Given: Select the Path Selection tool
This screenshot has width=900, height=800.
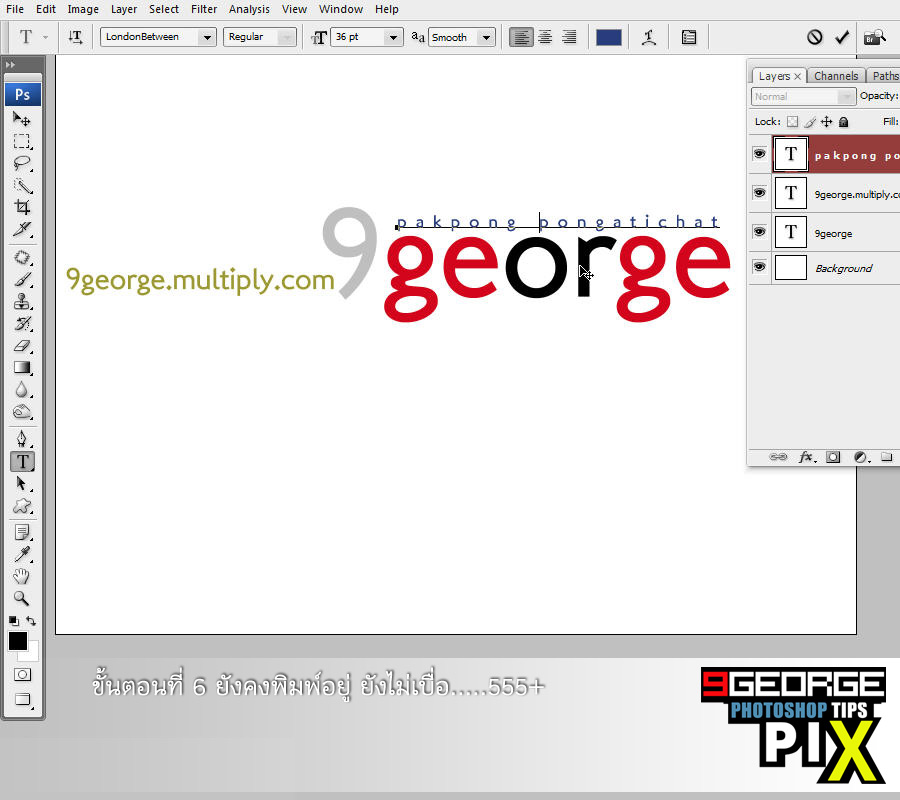Looking at the screenshot, I should coord(22,484).
